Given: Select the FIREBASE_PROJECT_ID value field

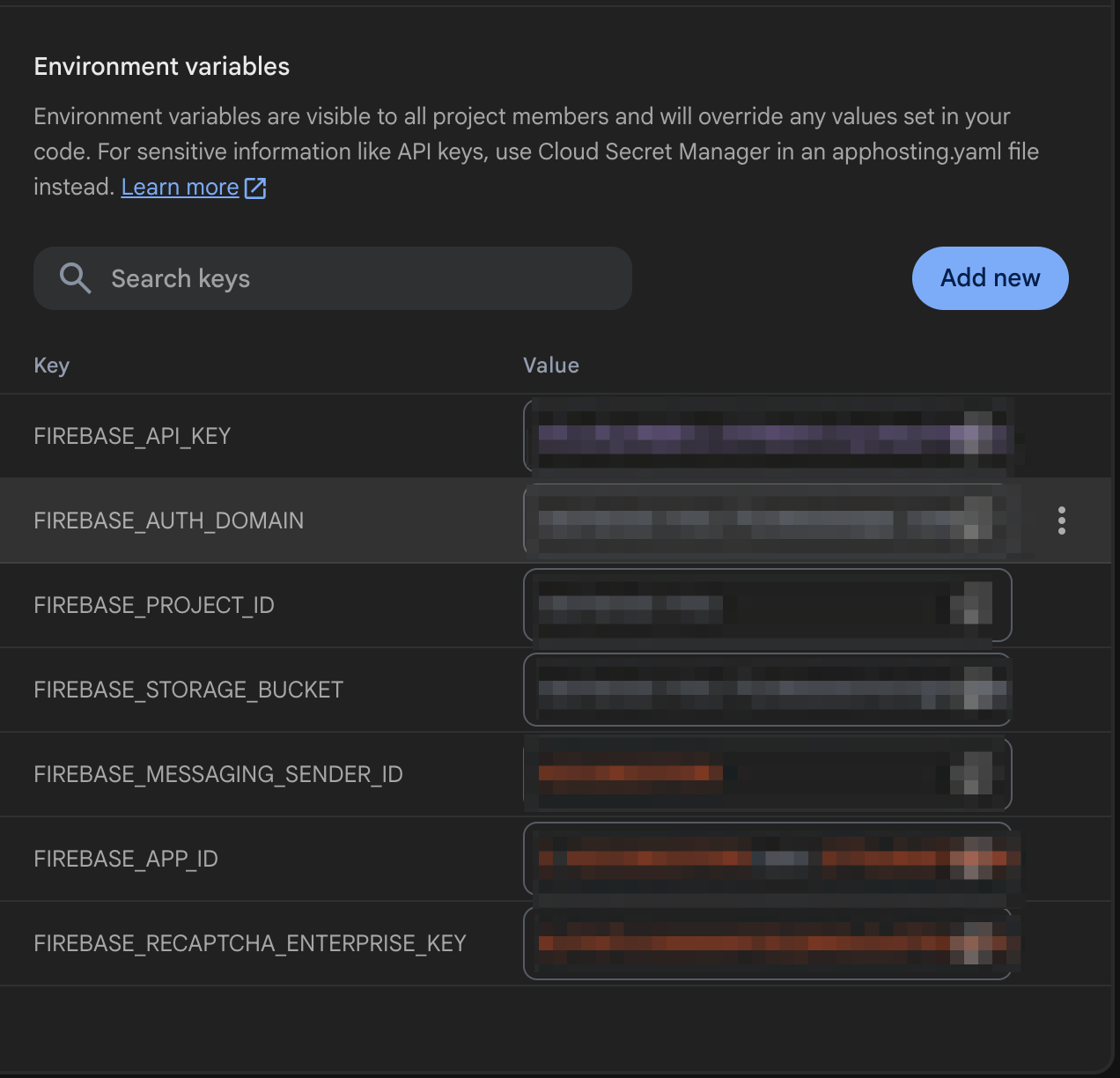Looking at the screenshot, I should click(x=768, y=605).
